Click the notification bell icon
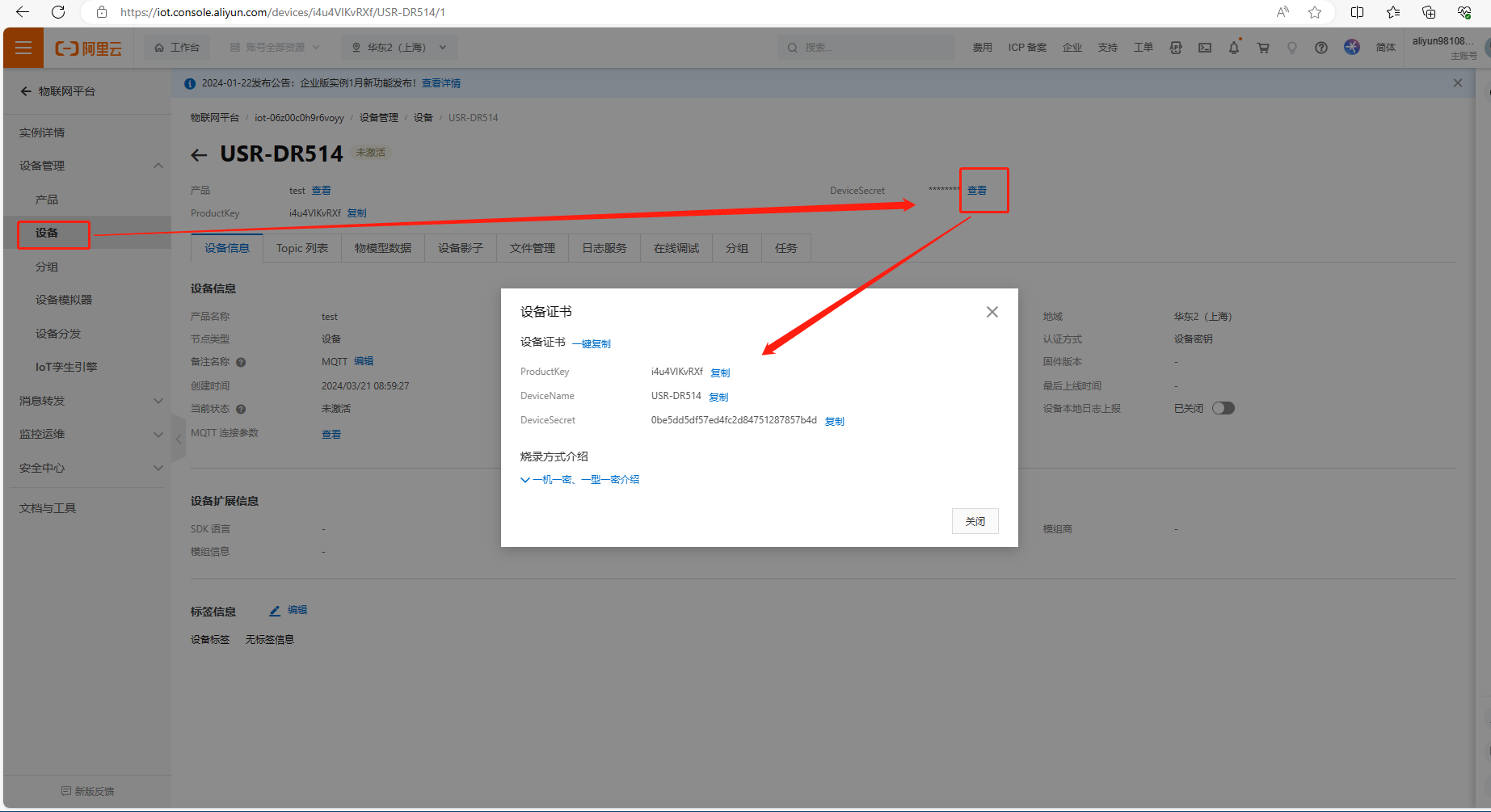Screen dimensions: 1491x812 pyautogui.click(x=1233, y=48)
